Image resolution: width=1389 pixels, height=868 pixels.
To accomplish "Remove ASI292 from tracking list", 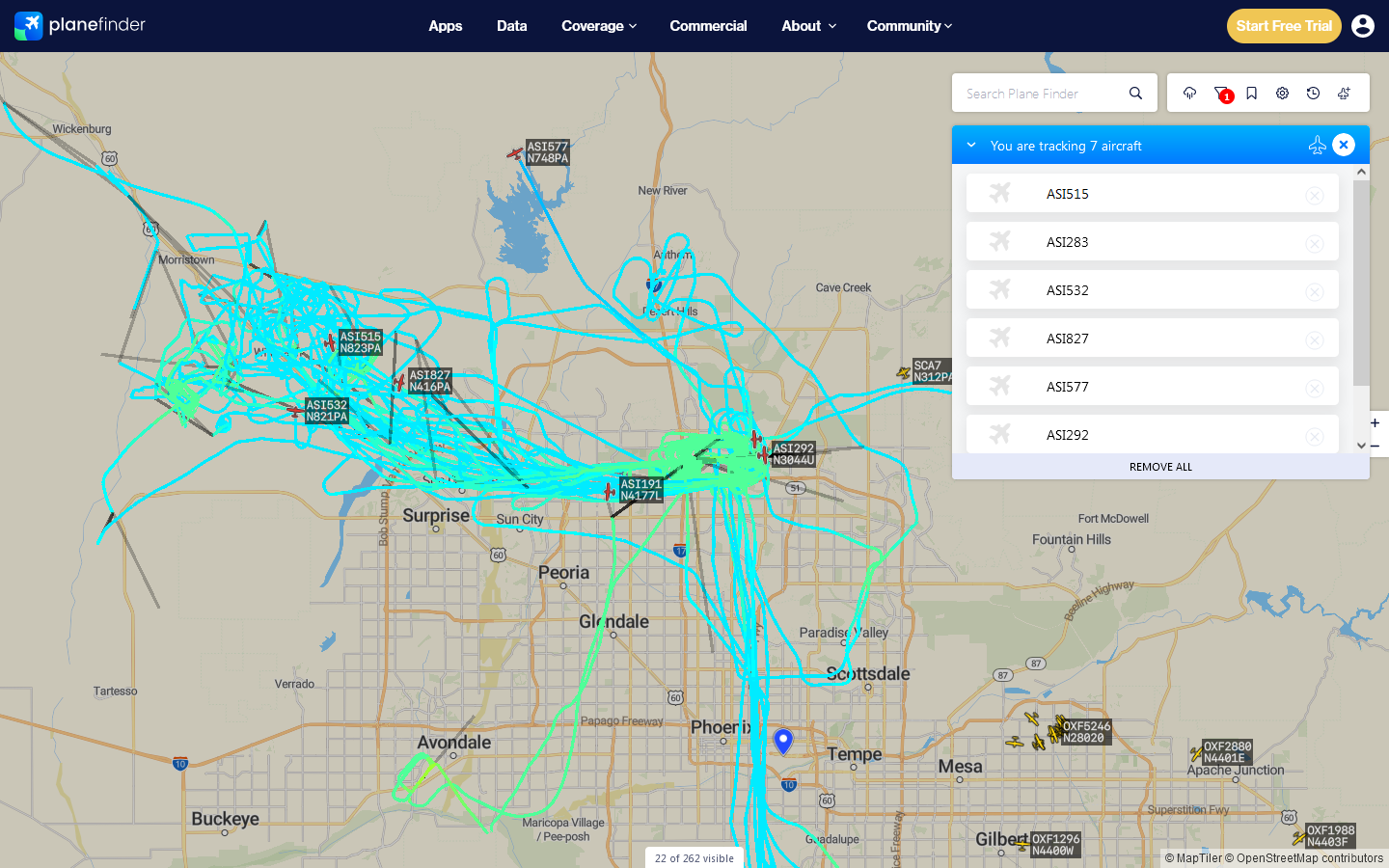I will pos(1315,436).
